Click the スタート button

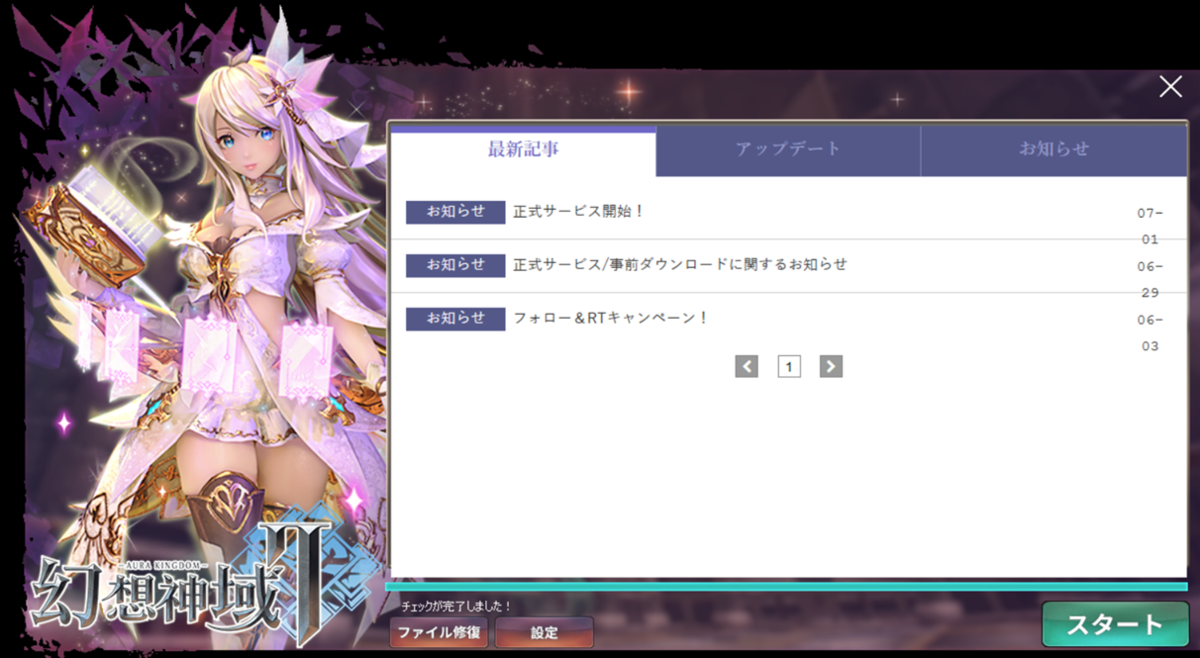tap(1115, 625)
